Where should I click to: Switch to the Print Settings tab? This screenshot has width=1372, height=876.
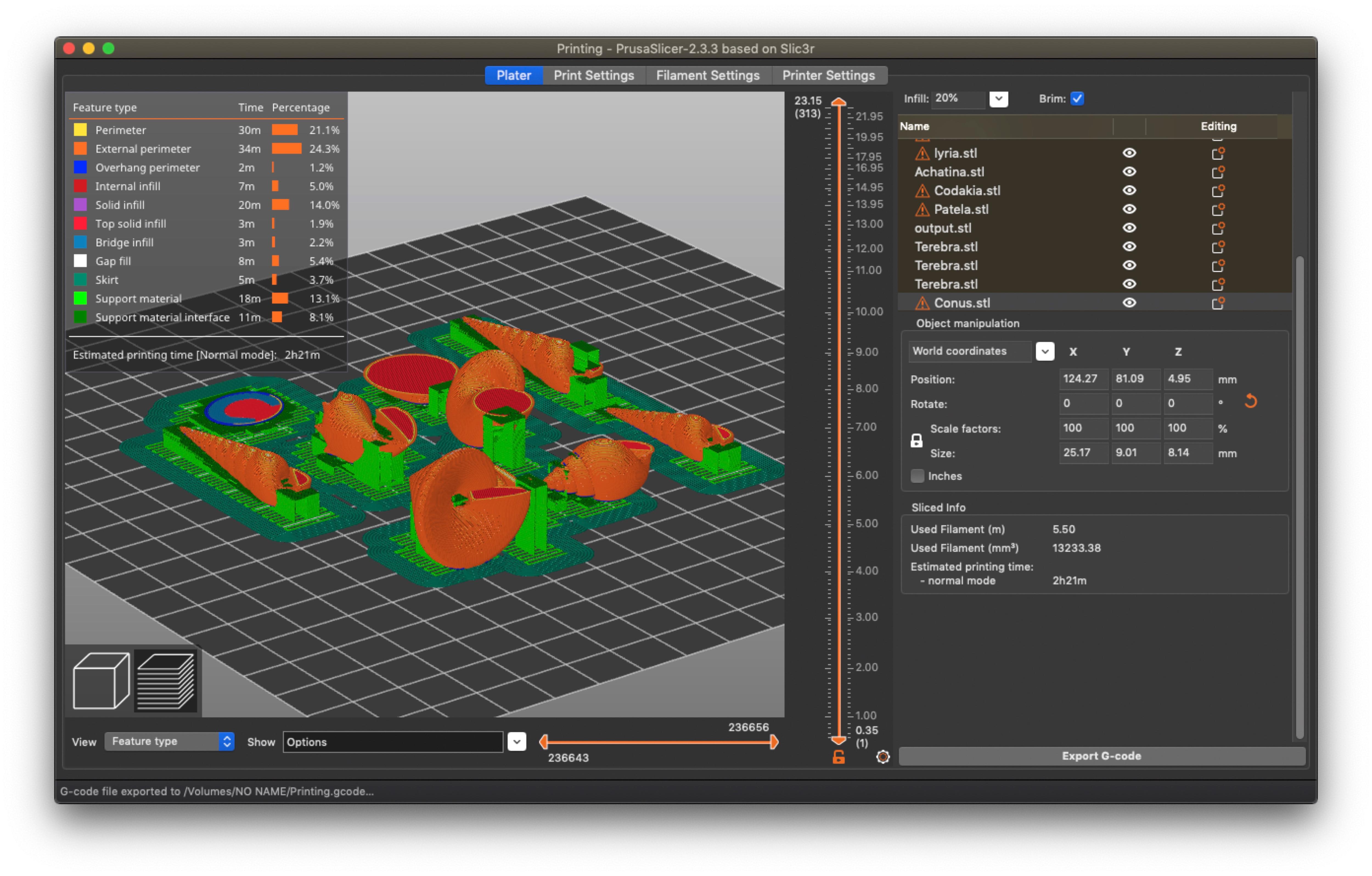click(594, 75)
